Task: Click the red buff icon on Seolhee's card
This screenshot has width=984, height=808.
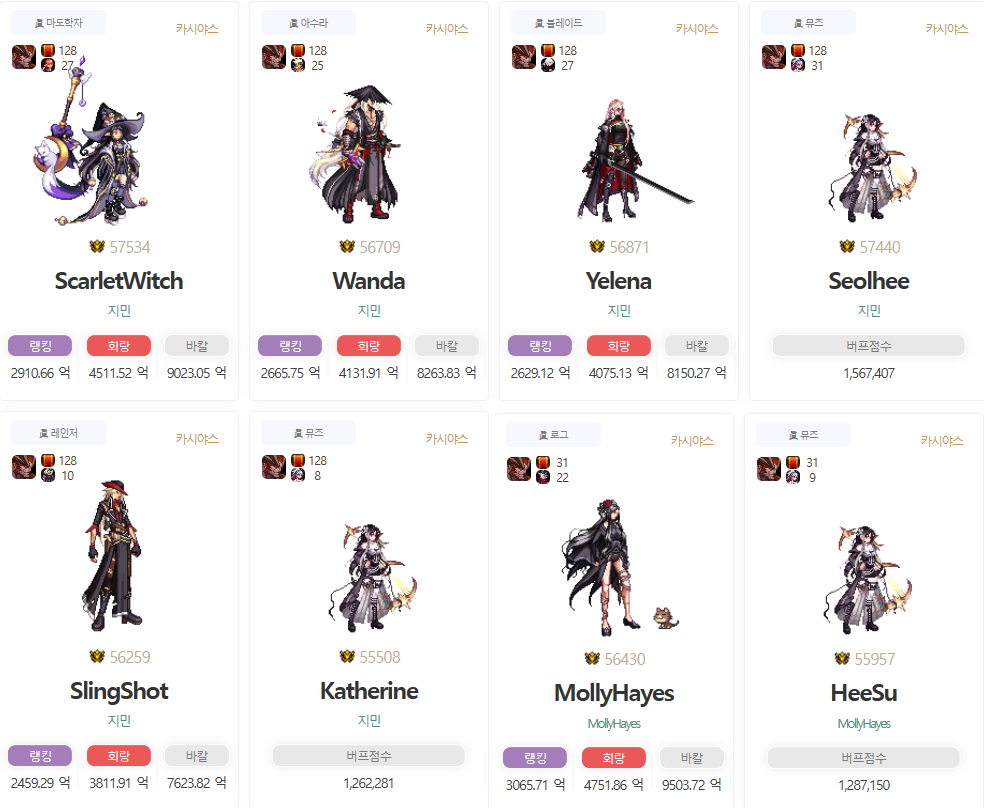Action: (798, 50)
